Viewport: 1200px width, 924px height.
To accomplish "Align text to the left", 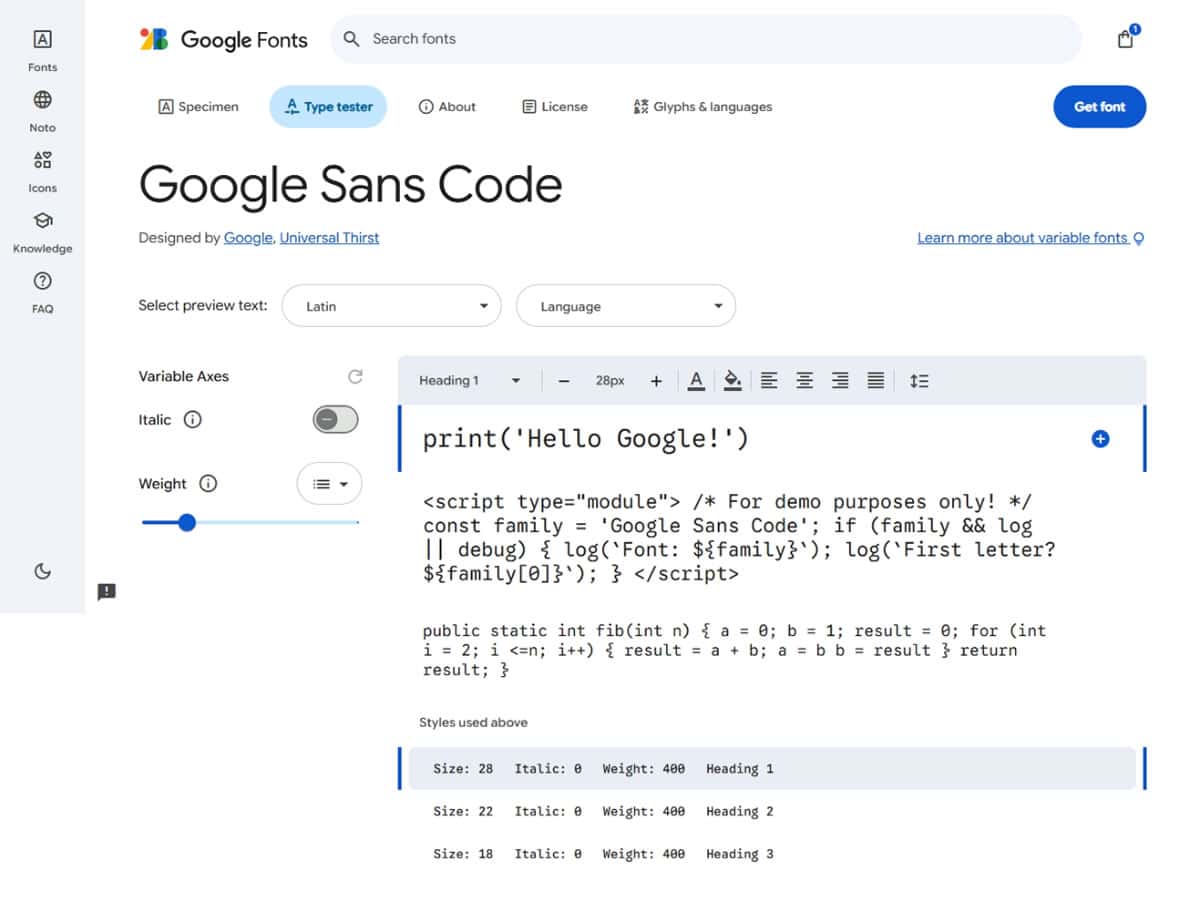I will (x=769, y=381).
